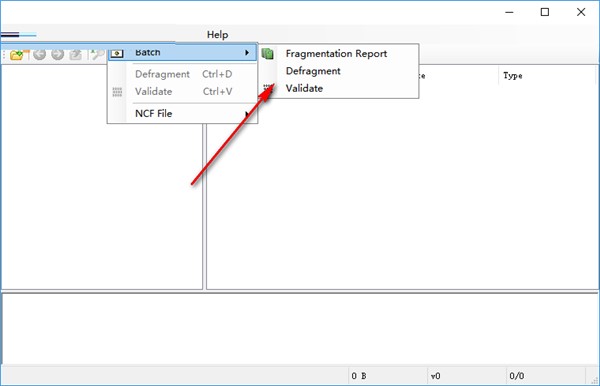Click the bottom log output panel

[x=300, y=328]
